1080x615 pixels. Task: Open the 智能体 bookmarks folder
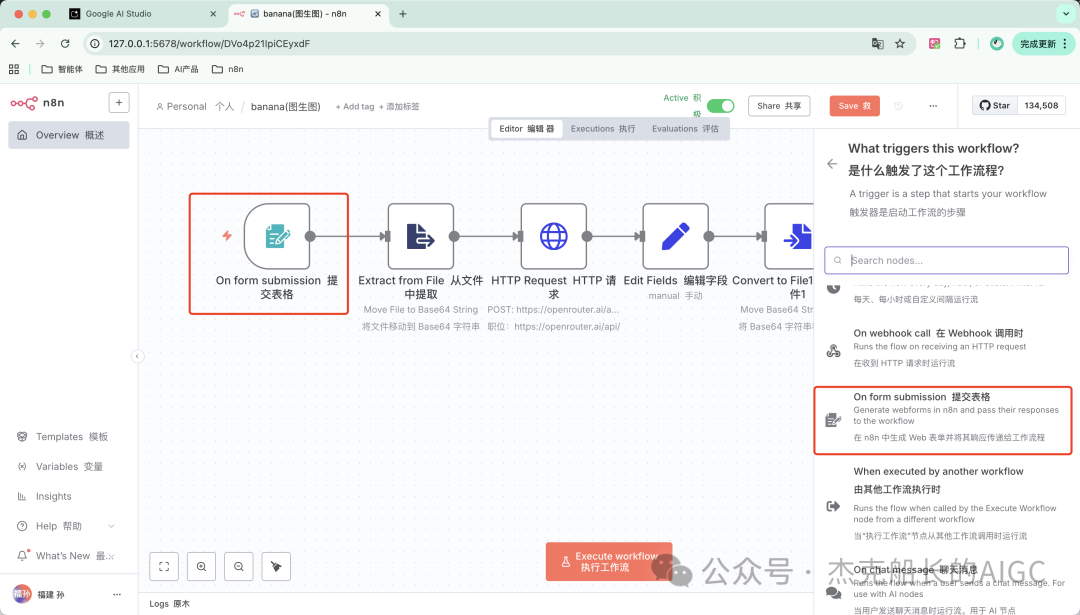click(x=62, y=69)
